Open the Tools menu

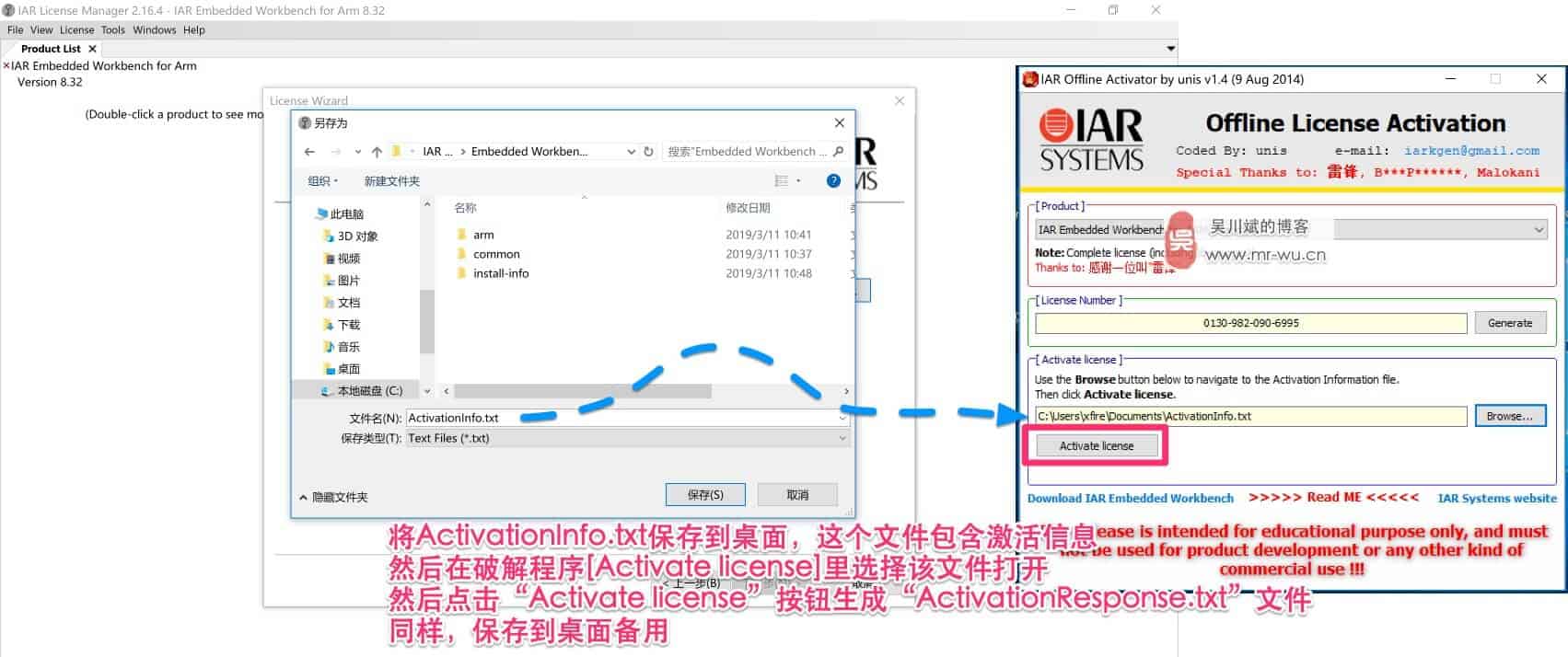[113, 29]
